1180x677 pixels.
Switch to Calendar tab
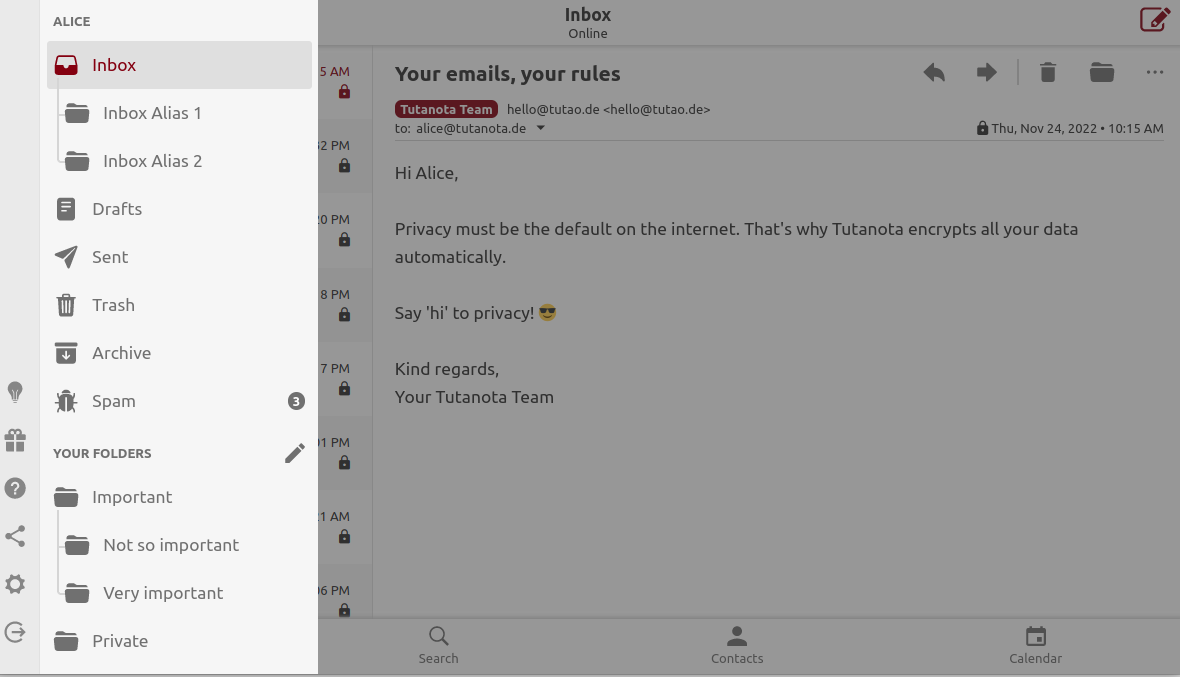(1036, 645)
